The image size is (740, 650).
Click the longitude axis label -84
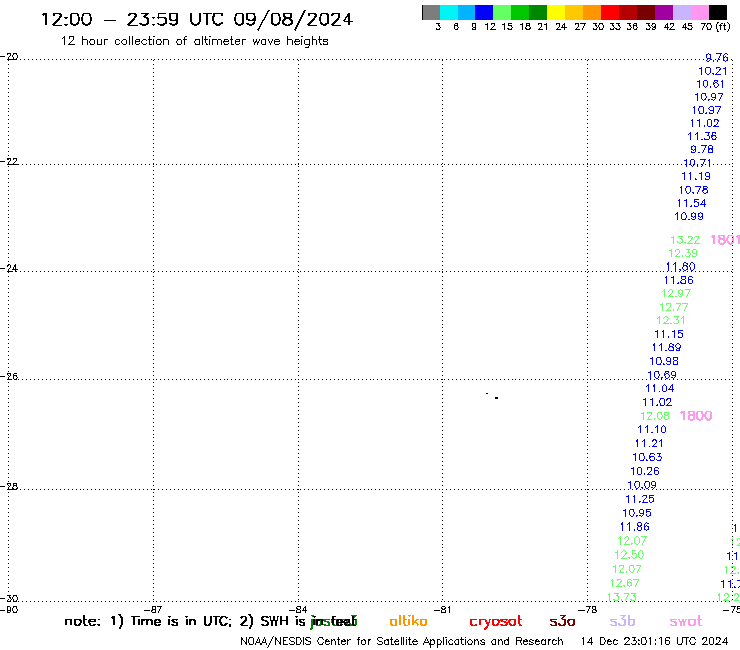tap(298, 610)
